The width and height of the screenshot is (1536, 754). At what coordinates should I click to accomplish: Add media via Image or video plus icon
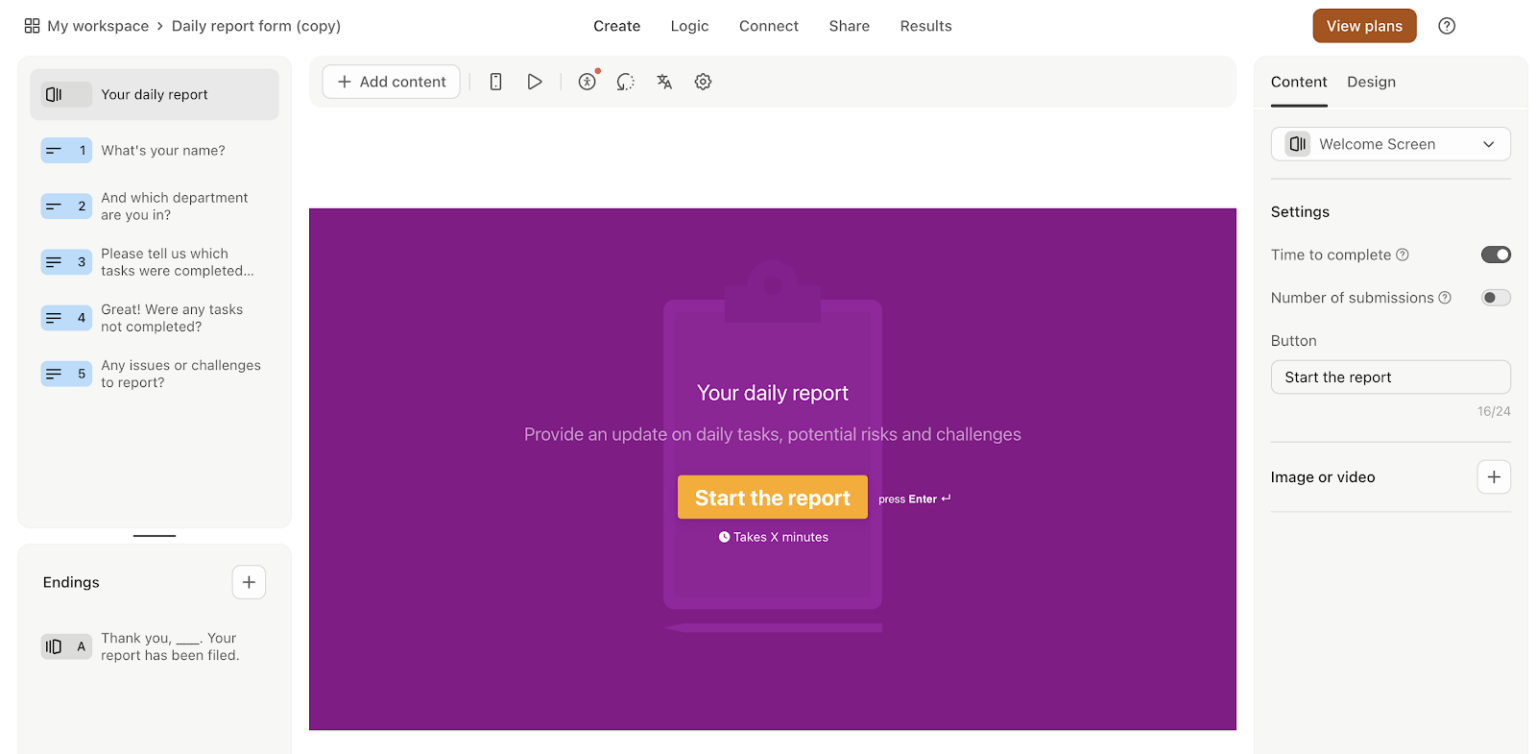1495,477
